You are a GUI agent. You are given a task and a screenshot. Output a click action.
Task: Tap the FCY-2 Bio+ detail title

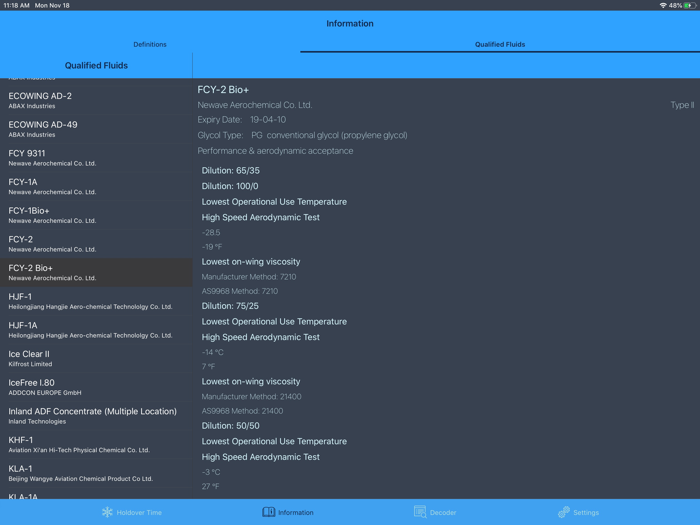(223, 90)
